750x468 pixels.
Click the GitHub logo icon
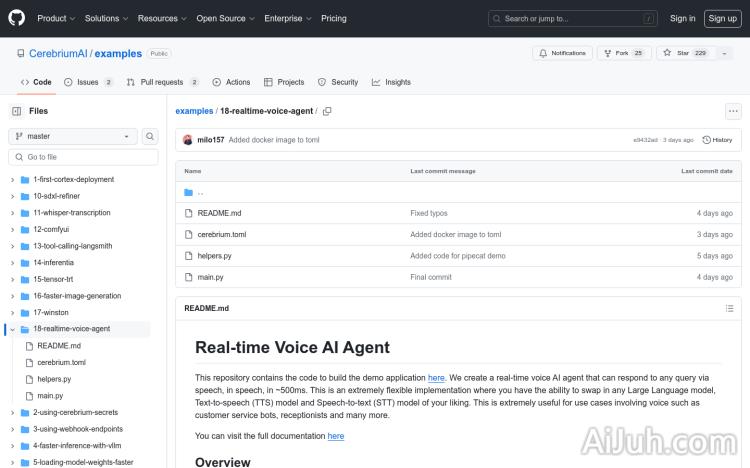(17, 18)
